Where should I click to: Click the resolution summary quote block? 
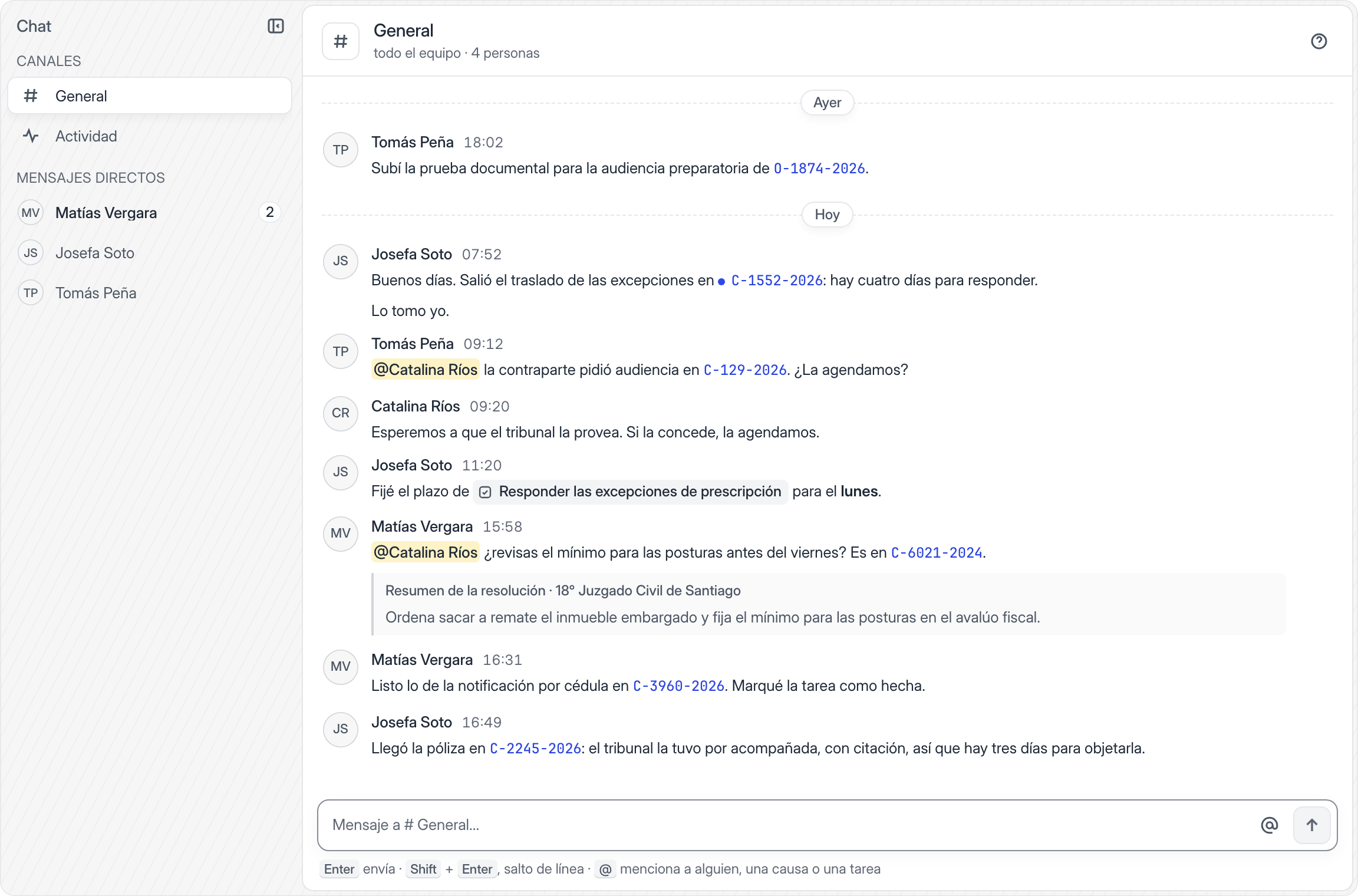[x=829, y=604]
